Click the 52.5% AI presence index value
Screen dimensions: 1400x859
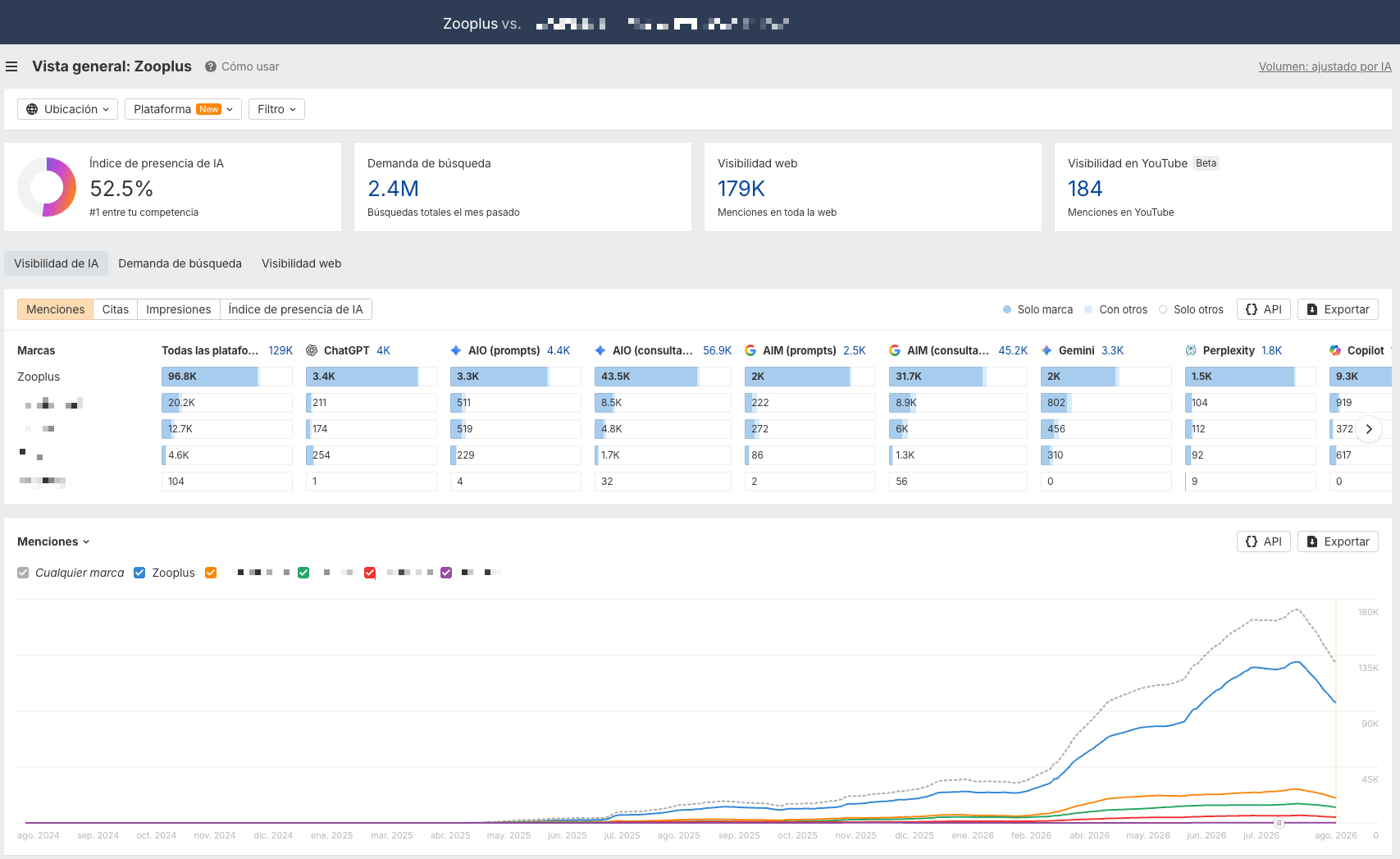pyautogui.click(x=121, y=189)
